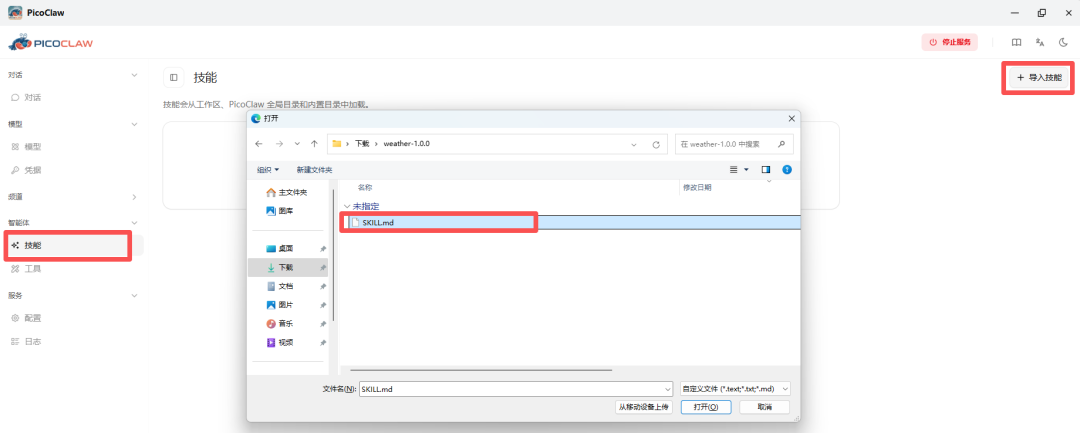Viewport: 1080px width, 433px height.
Task: Select 主文件夹 in navigation pane
Action: click(287, 193)
